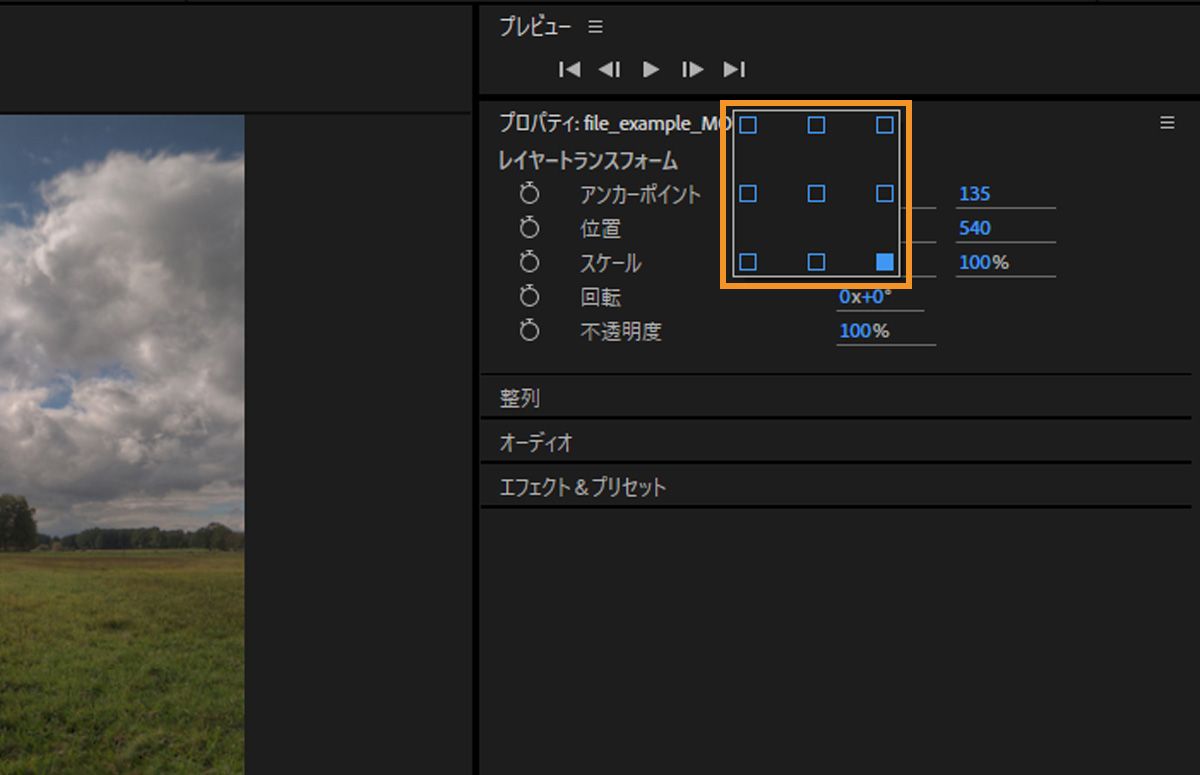Click the stopwatch icon for アンカーポイント
The height and width of the screenshot is (775, 1200).
click(x=529, y=194)
